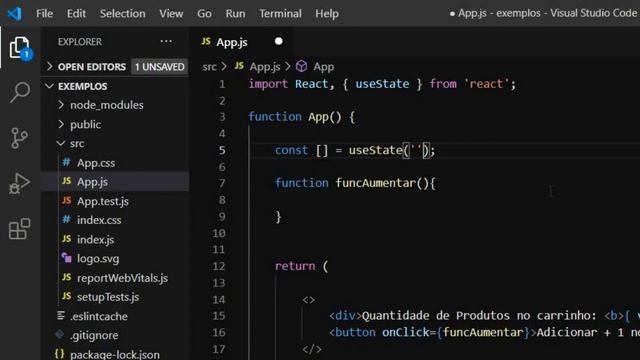Open the Extensions view
The width and height of the screenshot is (640, 360).
(20, 229)
